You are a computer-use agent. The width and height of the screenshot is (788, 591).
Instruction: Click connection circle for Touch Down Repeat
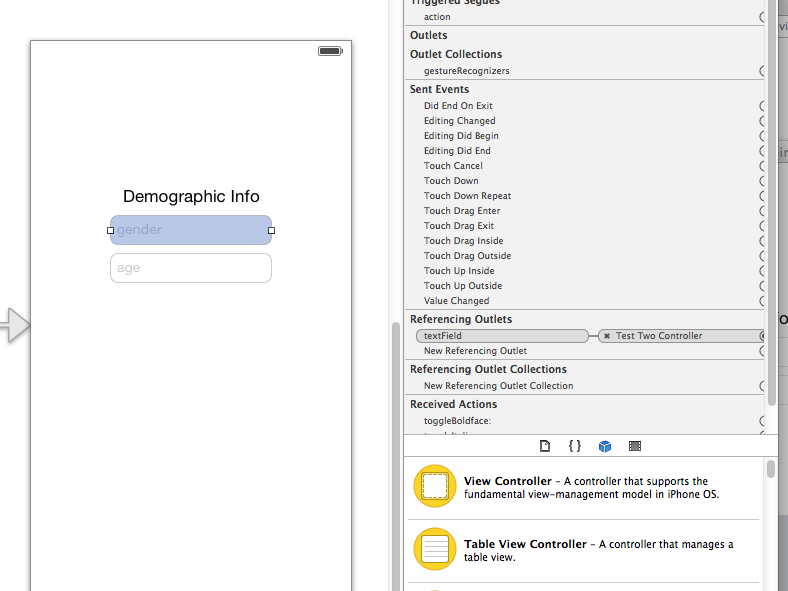pos(762,196)
